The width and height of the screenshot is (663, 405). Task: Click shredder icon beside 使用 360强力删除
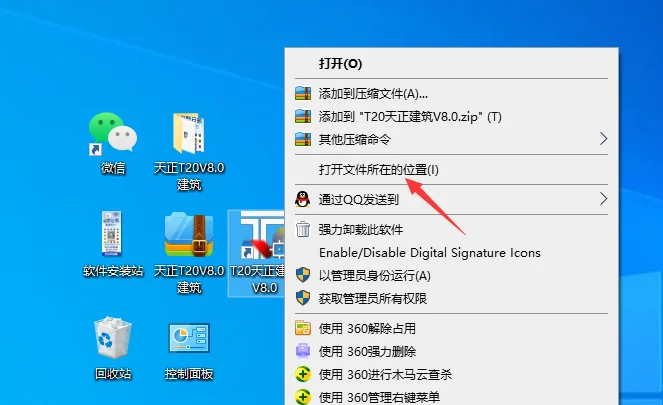click(303, 351)
